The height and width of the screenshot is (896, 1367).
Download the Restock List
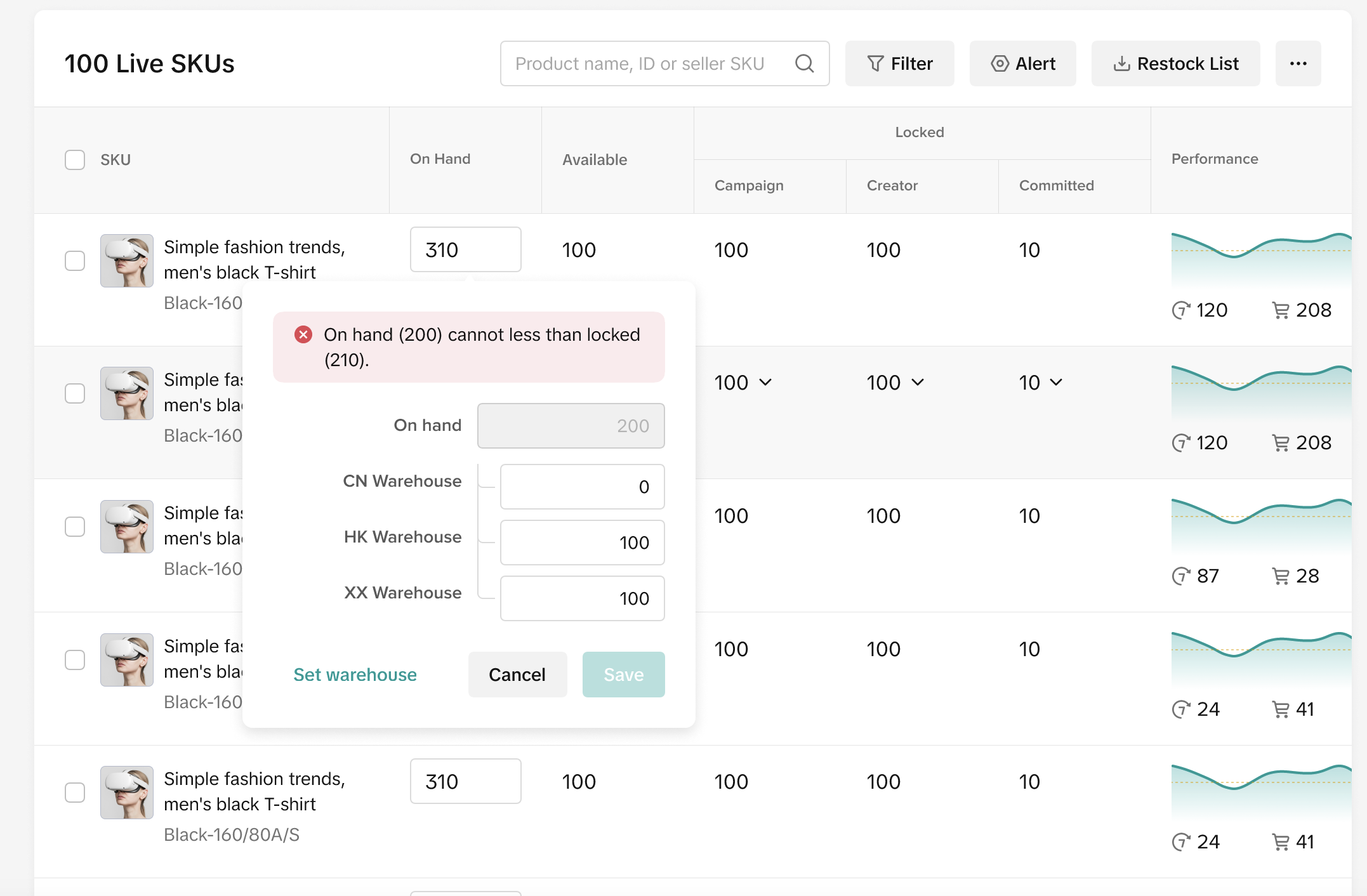(x=1175, y=63)
